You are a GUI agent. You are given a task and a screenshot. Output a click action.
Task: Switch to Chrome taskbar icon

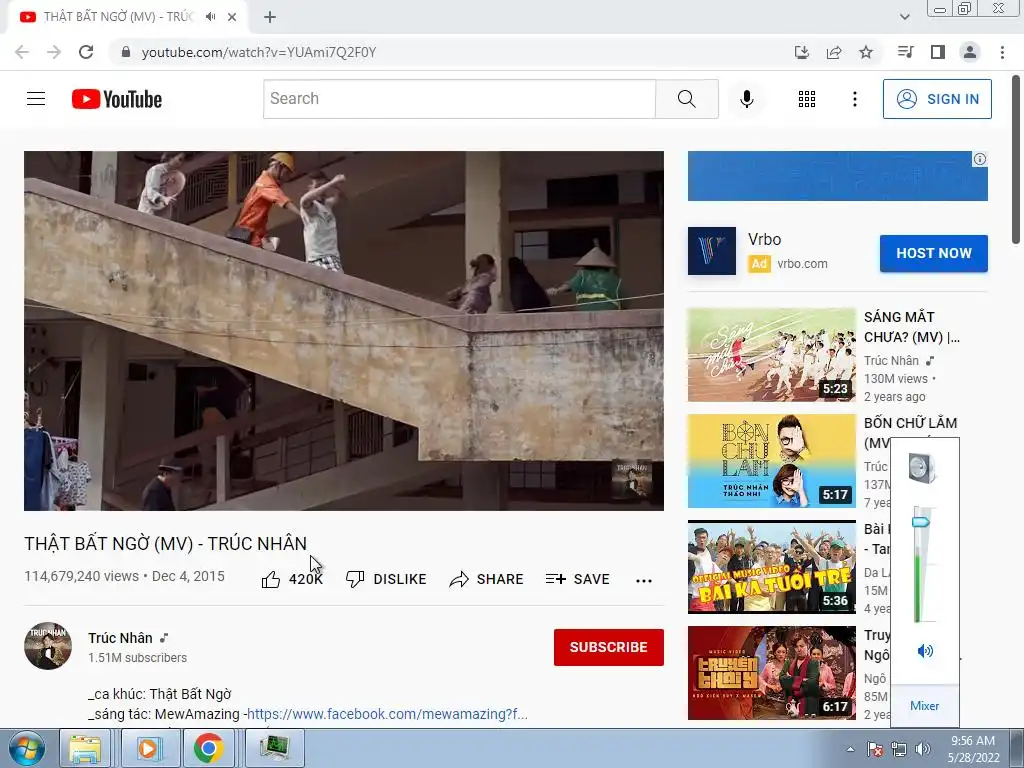click(208, 749)
